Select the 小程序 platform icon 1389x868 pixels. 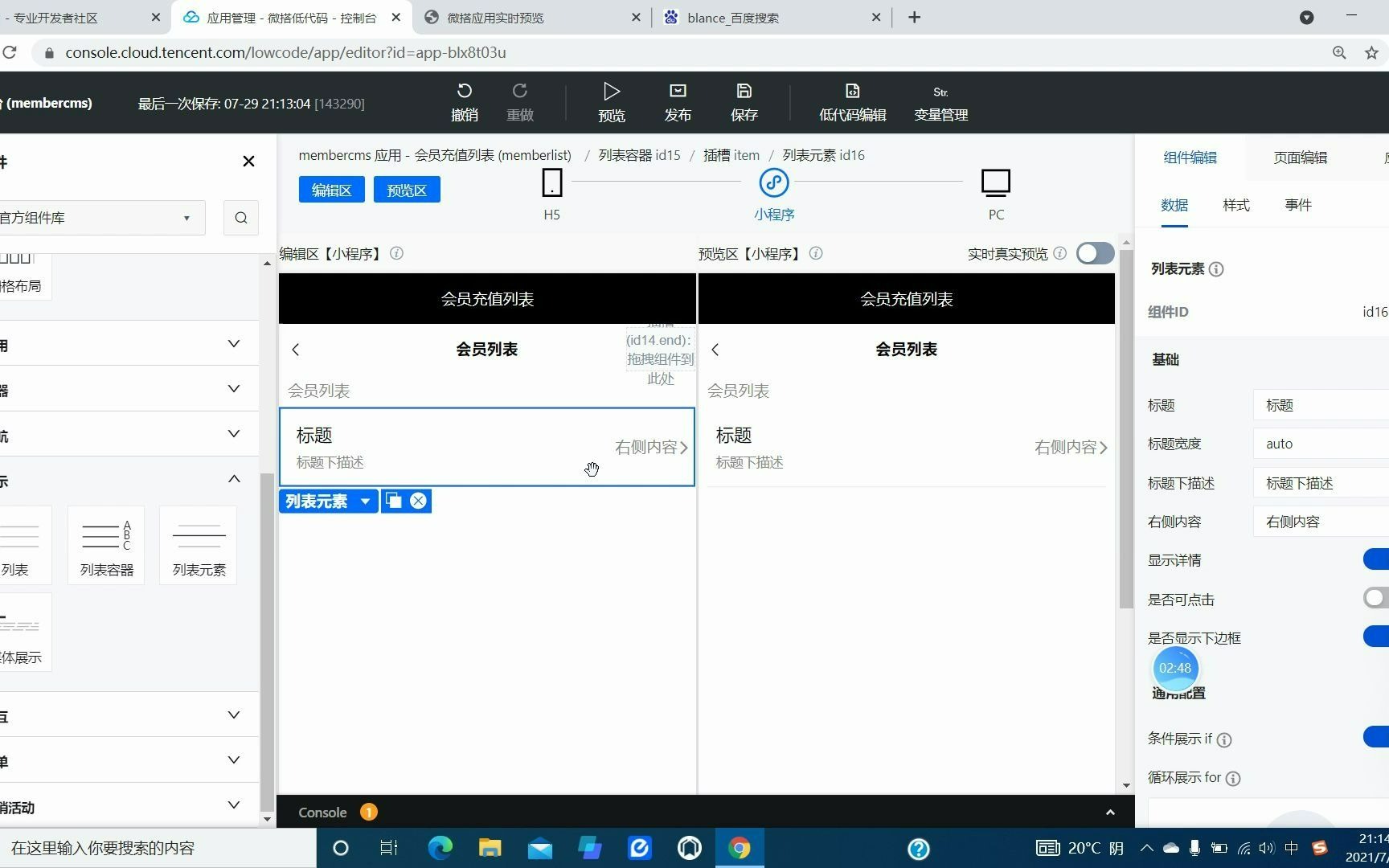774,182
